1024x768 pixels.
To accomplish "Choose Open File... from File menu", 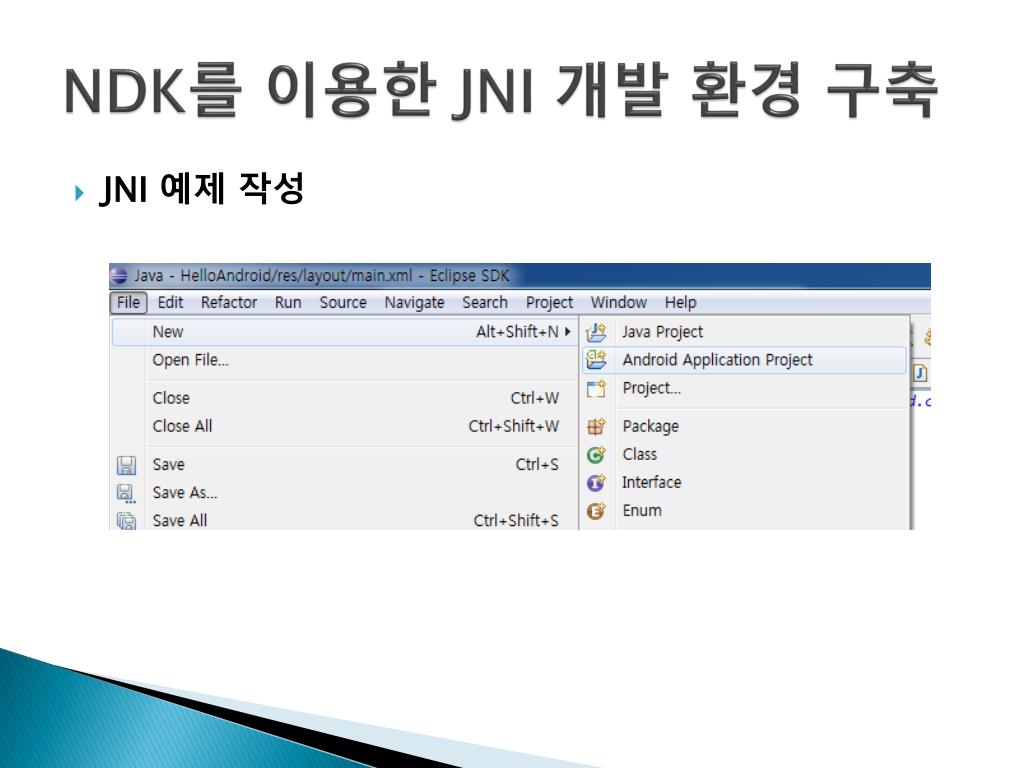I will [x=345, y=360].
